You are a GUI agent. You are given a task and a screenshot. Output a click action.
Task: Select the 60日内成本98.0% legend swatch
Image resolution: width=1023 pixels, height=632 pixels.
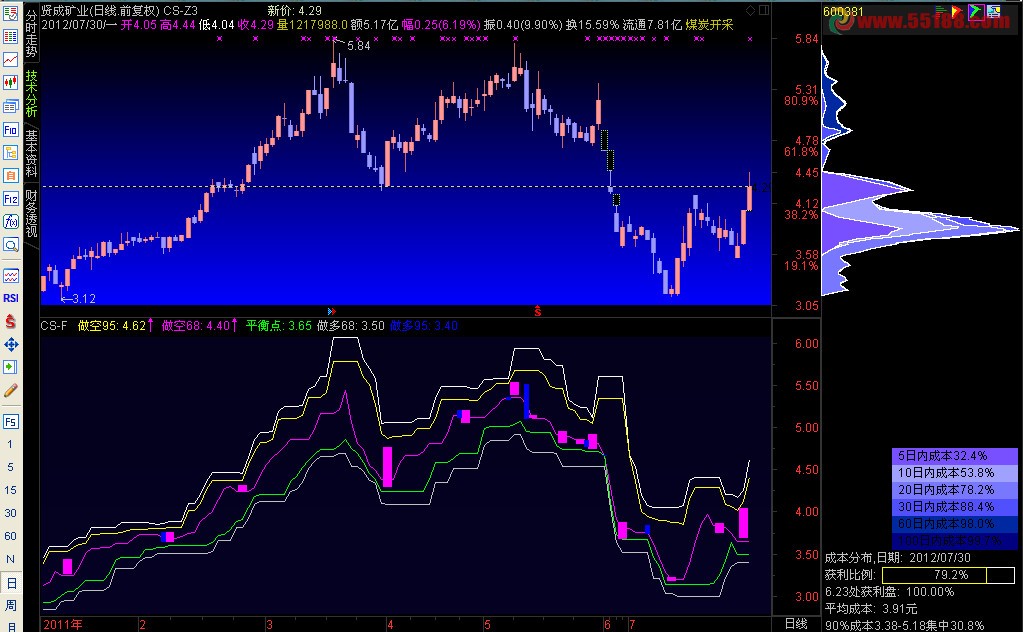pos(954,524)
